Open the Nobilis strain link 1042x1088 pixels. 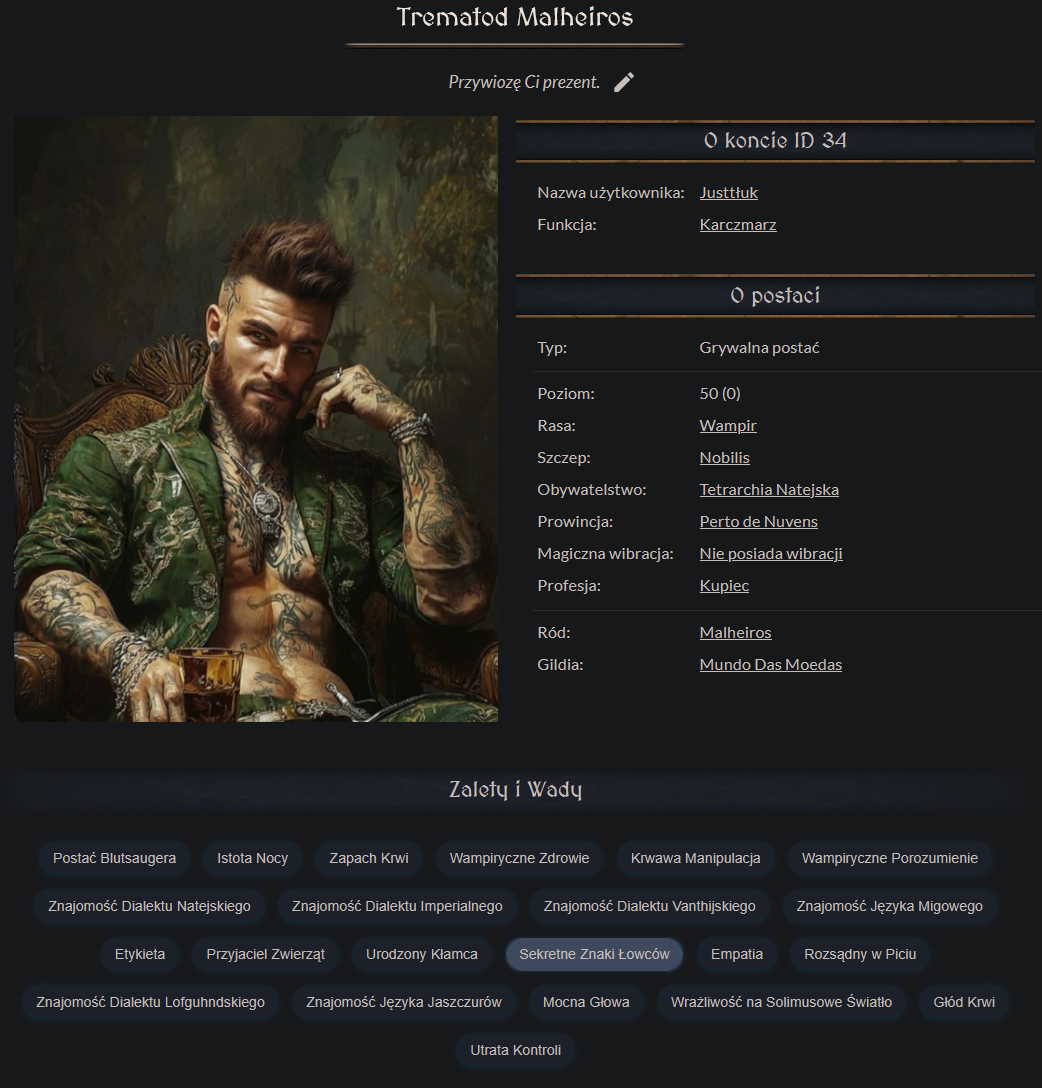(724, 457)
